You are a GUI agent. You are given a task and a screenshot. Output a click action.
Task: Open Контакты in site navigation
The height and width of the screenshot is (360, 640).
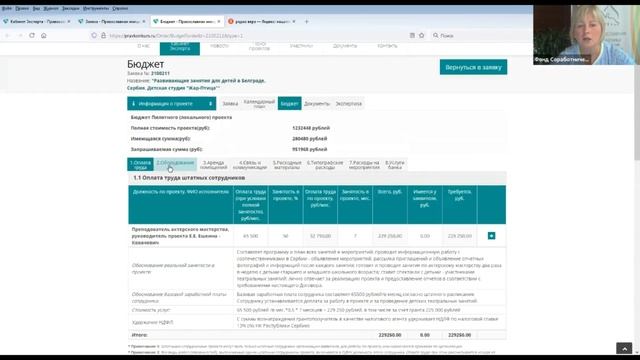tap(387, 46)
